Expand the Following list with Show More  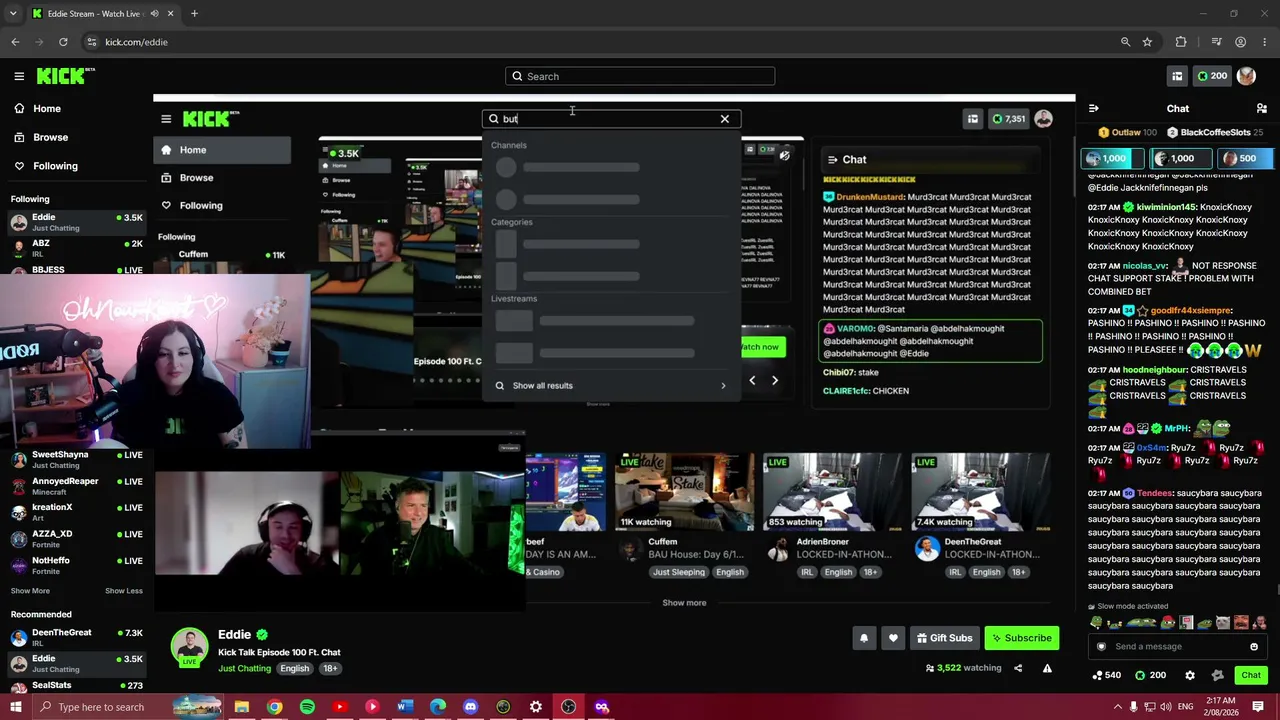(30, 591)
